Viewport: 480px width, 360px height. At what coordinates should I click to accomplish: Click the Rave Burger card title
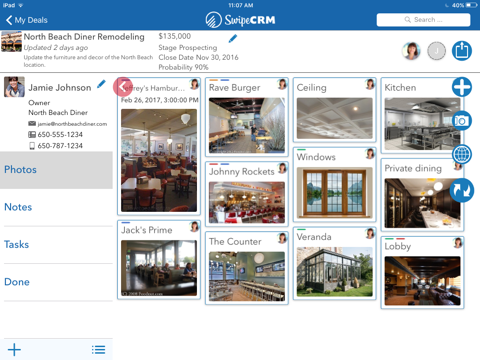[x=234, y=88]
